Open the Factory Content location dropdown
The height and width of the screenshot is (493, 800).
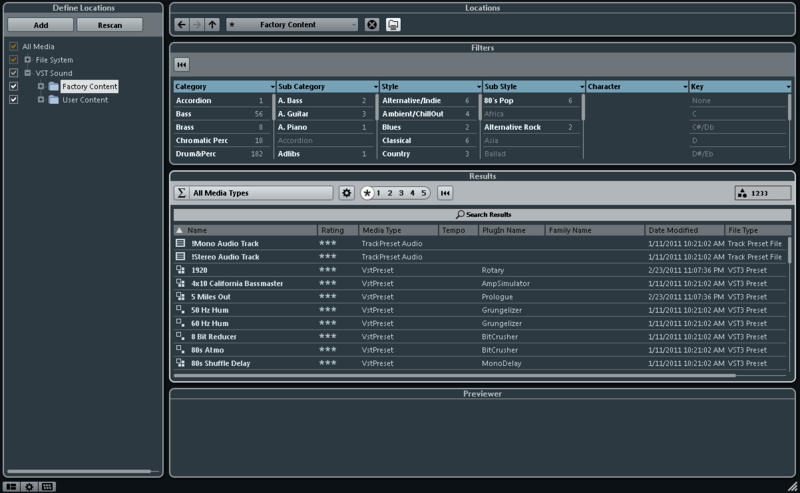292,24
